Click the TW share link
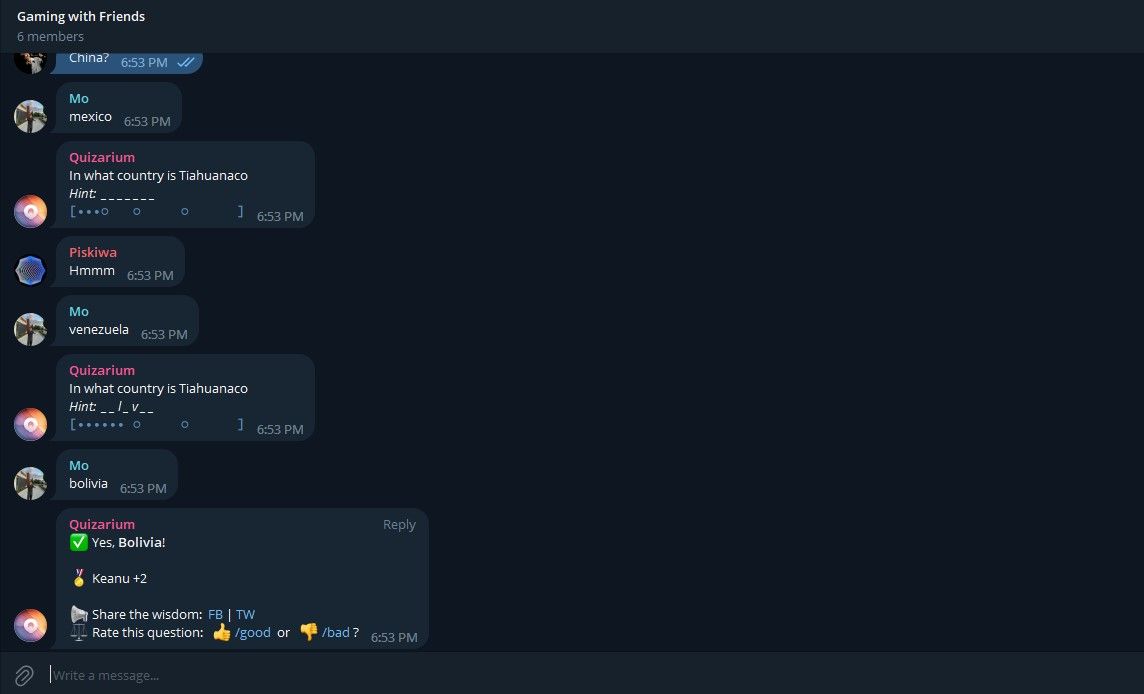Screen dimensions: 1144x694 tap(245, 614)
